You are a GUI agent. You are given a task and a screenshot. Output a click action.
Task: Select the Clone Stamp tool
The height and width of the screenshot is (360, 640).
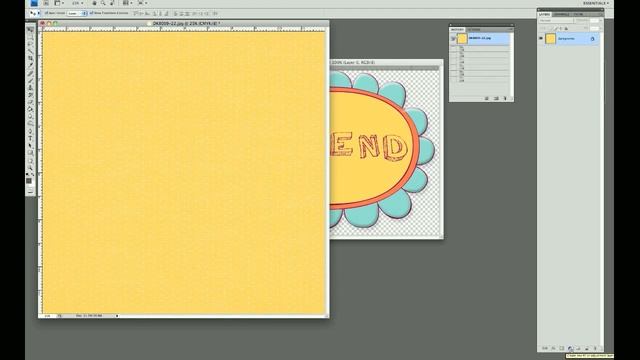coord(31,87)
